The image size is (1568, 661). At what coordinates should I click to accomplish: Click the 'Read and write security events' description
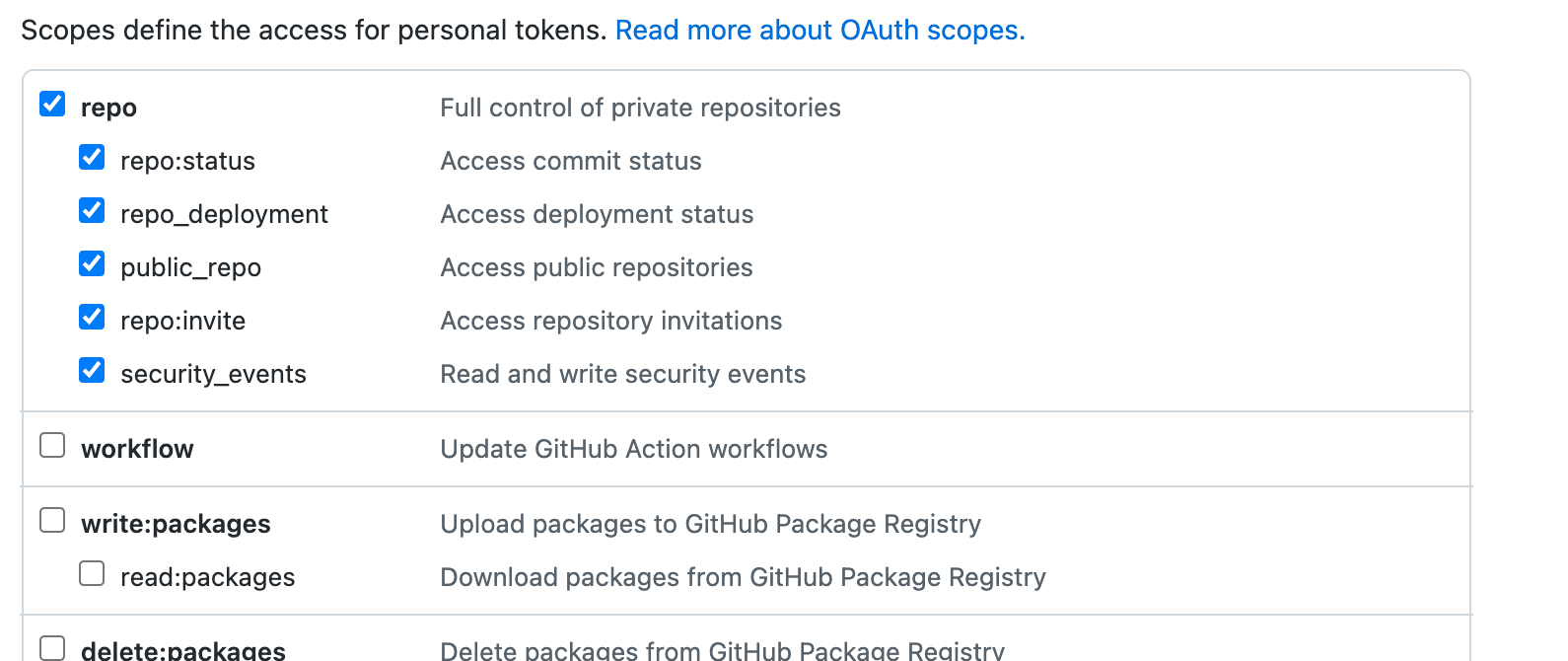click(x=622, y=374)
